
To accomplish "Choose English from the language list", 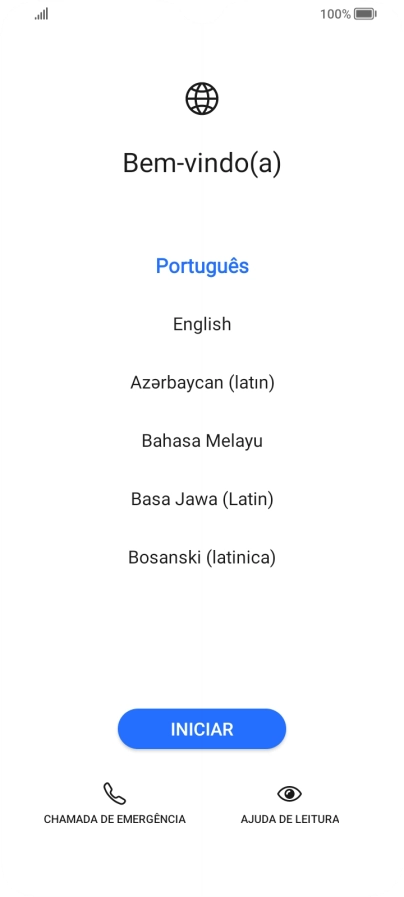I will click(202, 324).
